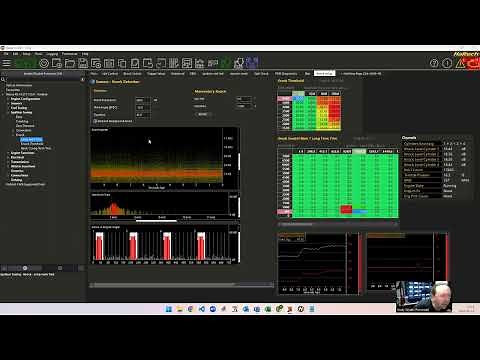480x360 pixels.
Task: Open the Help menu
Action: (x=85, y=54)
